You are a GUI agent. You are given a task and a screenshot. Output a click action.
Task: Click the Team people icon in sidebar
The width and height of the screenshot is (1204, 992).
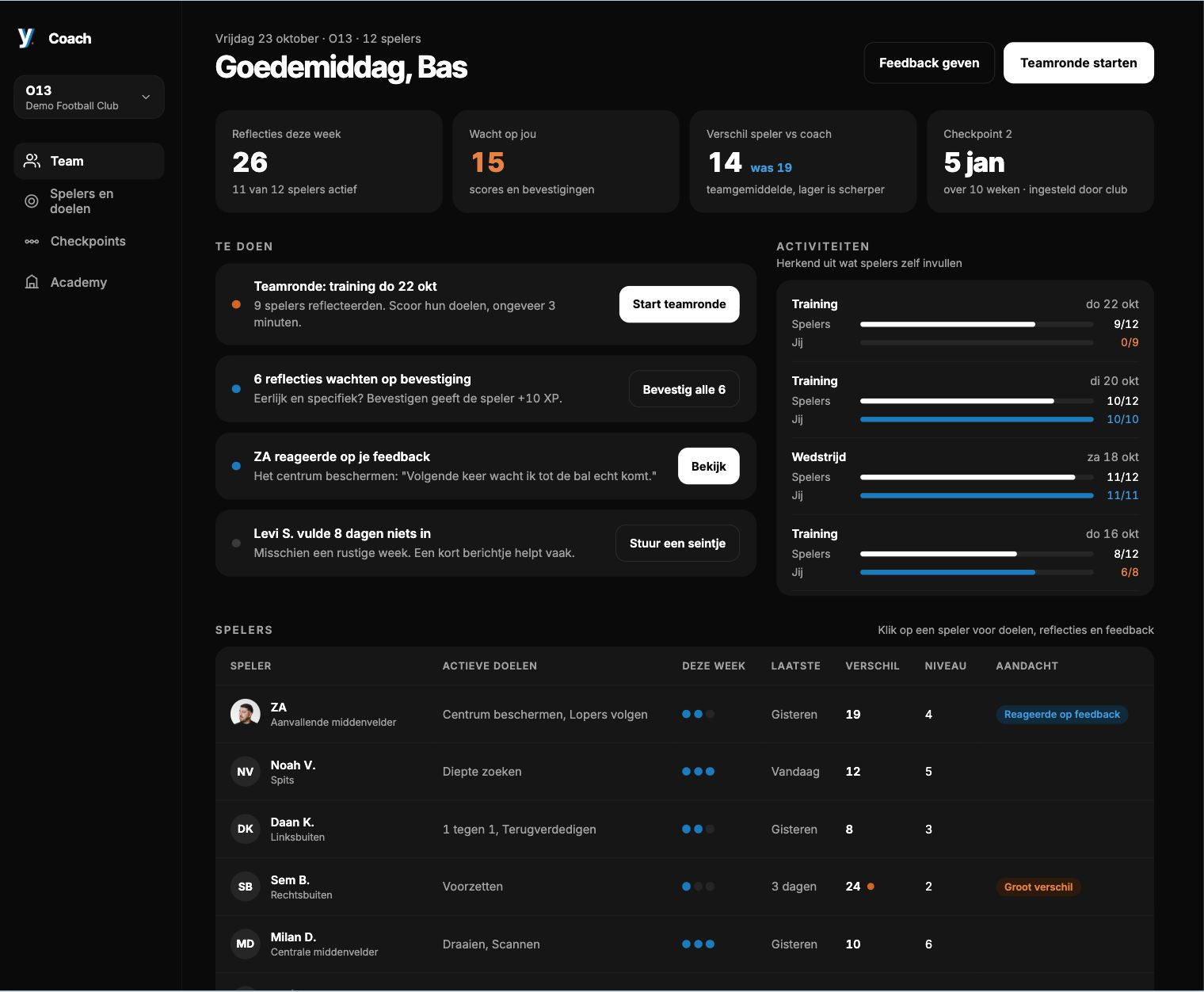pyautogui.click(x=32, y=161)
